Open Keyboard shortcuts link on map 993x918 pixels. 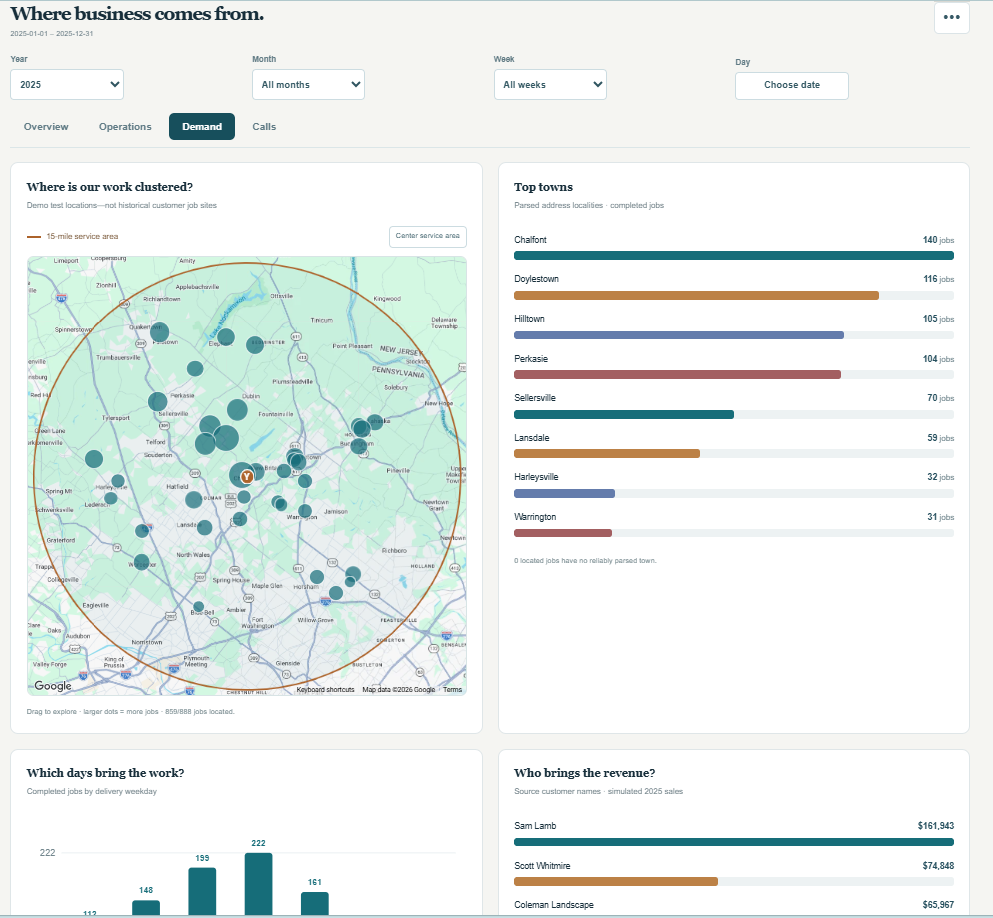326,689
